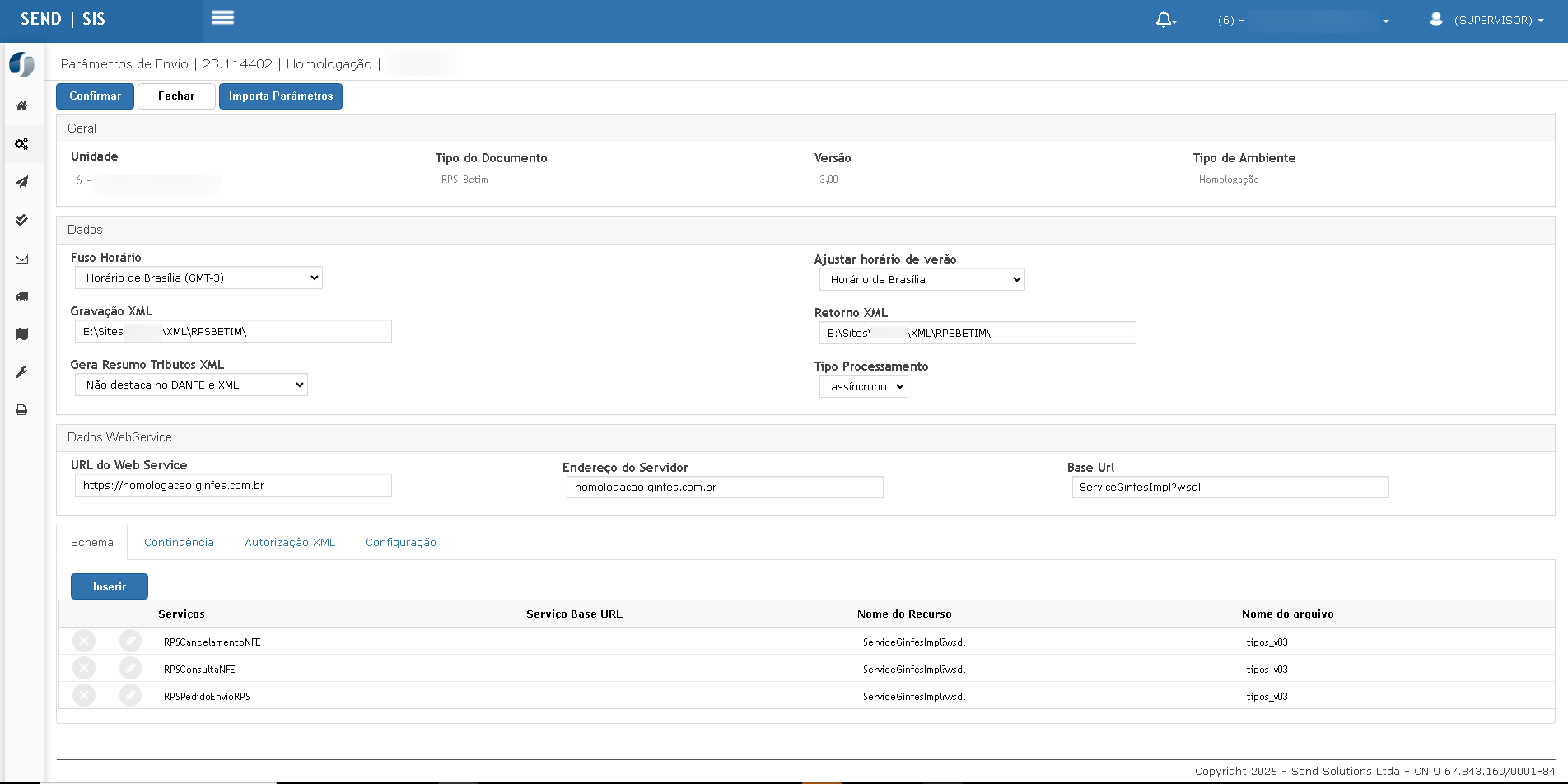This screenshot has width=1568, height=784.
Task: Delete the RPSPedidoEnvioRPS row
Action: click(x=84, y=695)
